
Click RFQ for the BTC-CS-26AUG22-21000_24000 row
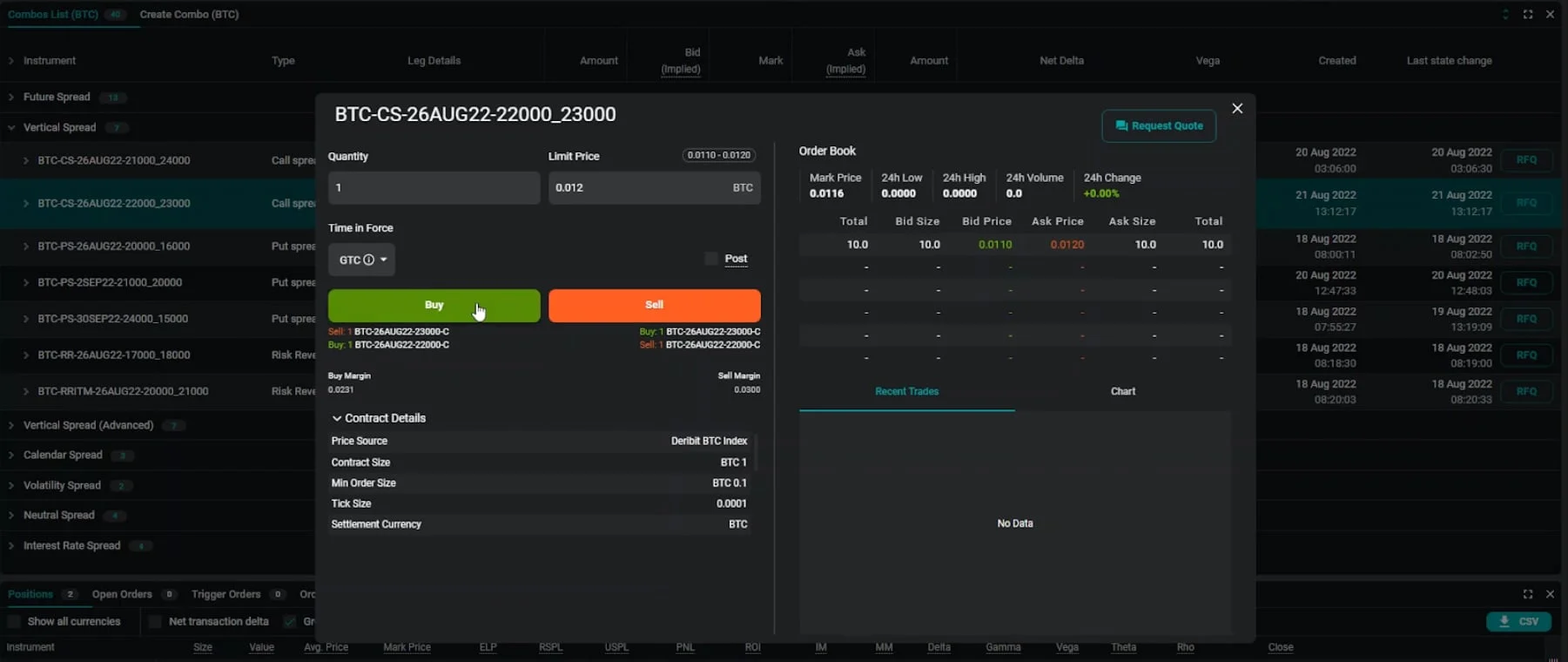pyautogui.click(x=1526, y=160)
